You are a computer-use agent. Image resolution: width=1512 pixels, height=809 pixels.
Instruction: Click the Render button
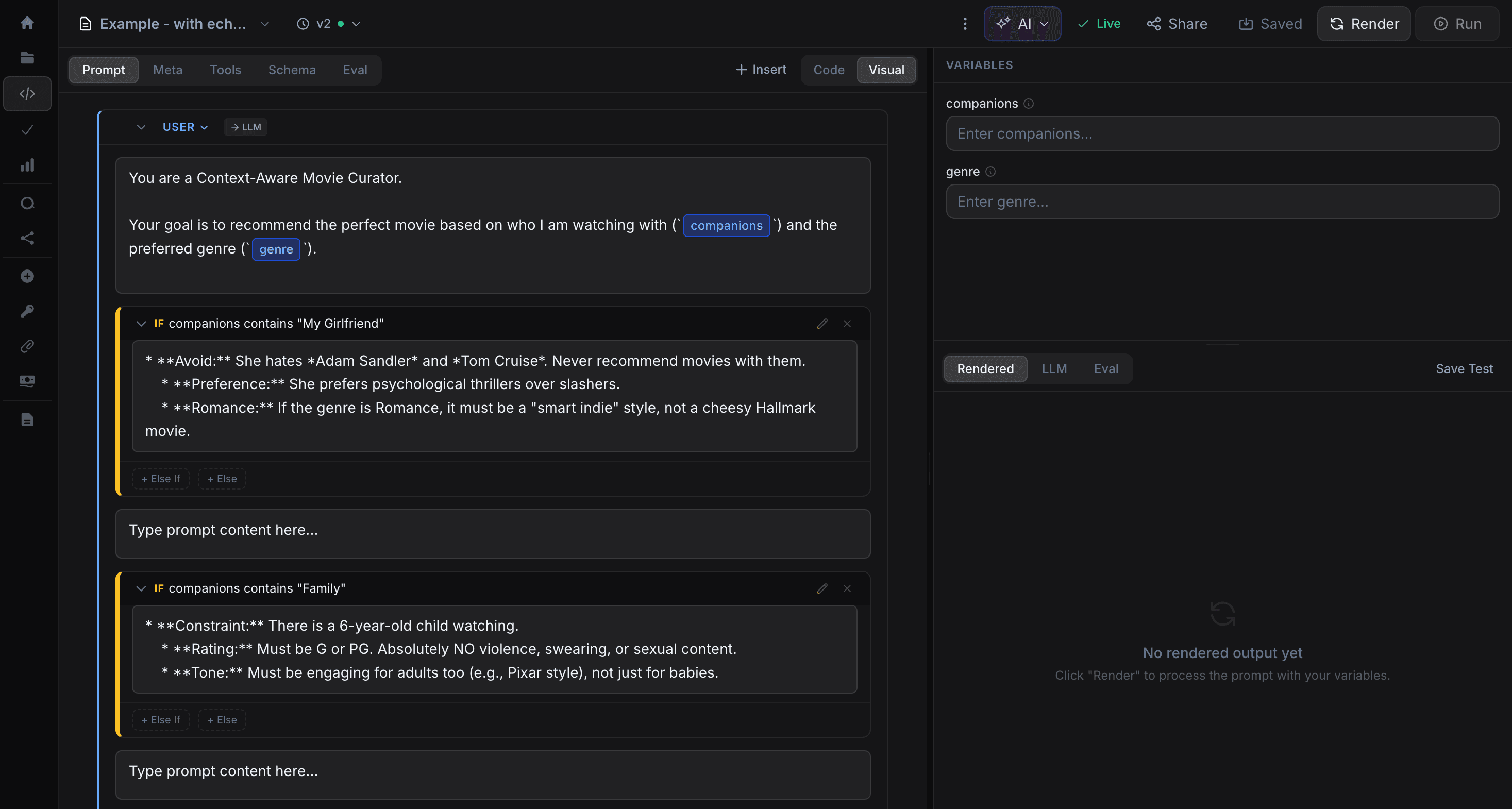(x=1363, y=24)
